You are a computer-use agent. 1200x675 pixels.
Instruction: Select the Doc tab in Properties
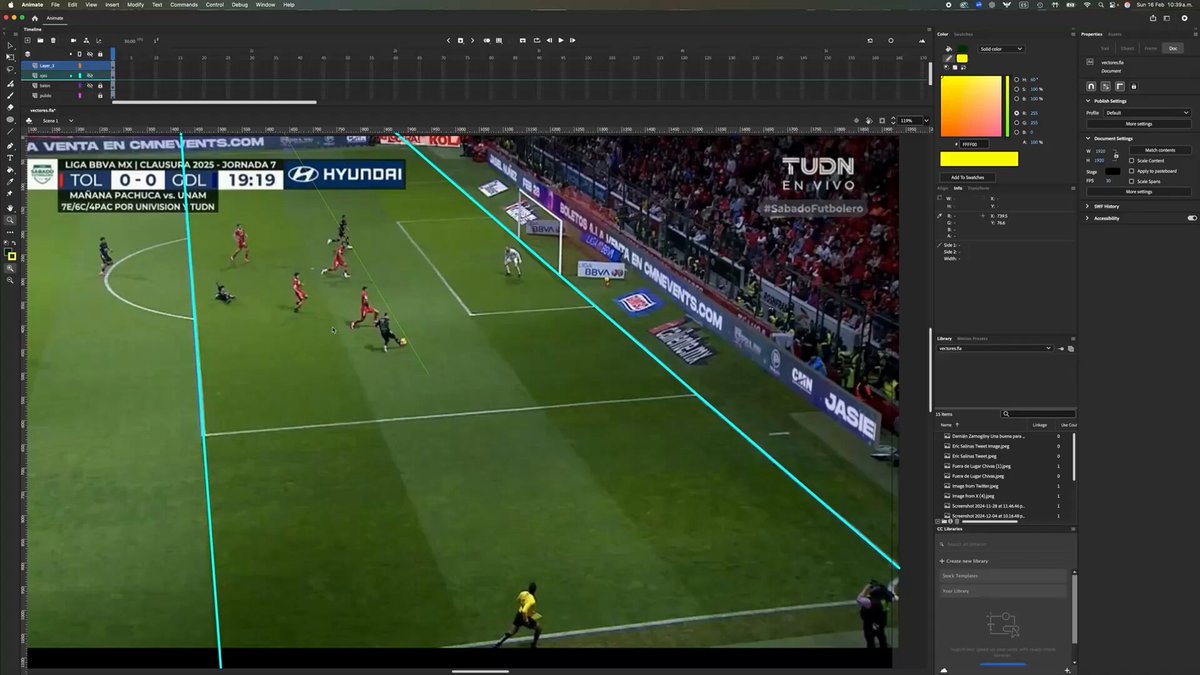pos(1173,48)
